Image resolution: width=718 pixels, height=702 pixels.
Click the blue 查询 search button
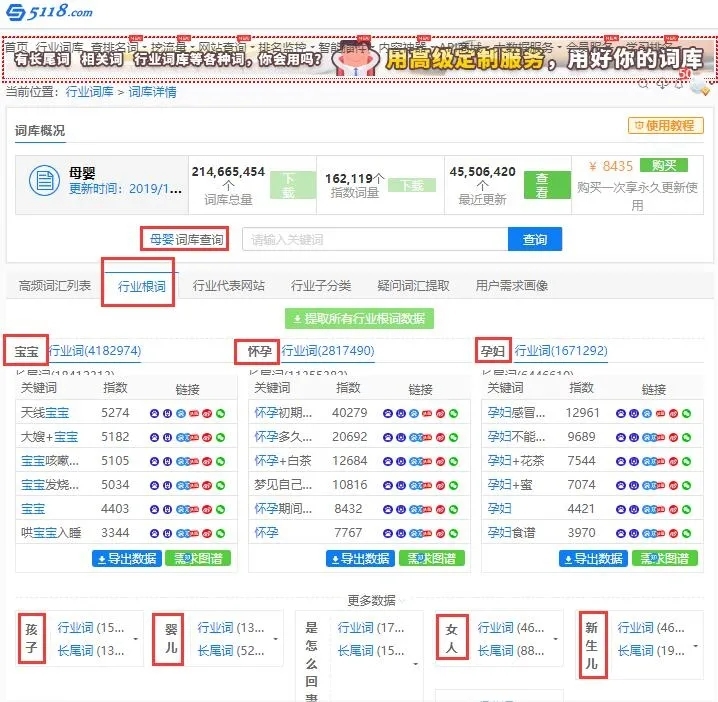click(x=535, y=239)
